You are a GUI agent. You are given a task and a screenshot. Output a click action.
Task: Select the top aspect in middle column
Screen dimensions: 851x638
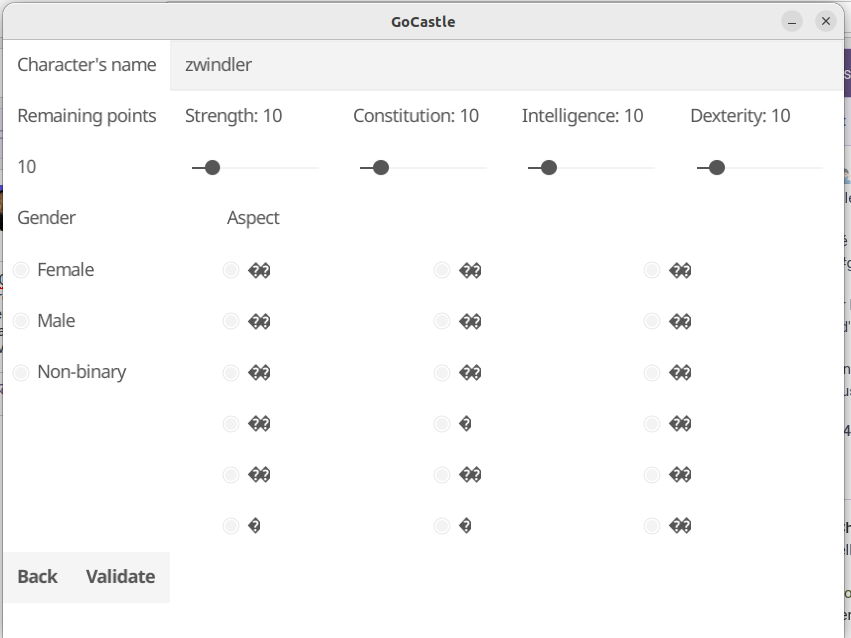coord(442,270)
